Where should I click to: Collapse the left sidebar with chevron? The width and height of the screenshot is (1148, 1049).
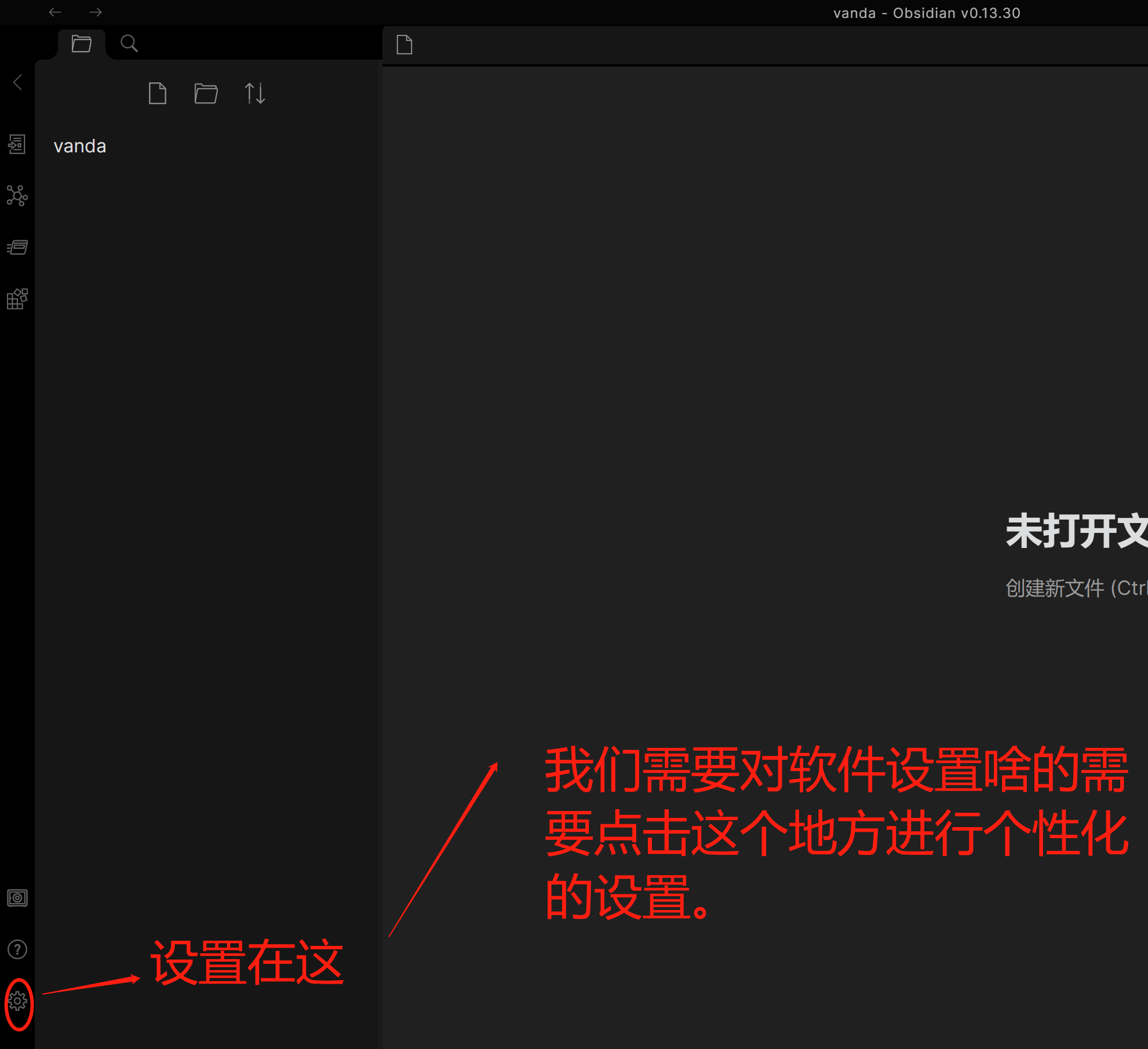click(18, 82)
